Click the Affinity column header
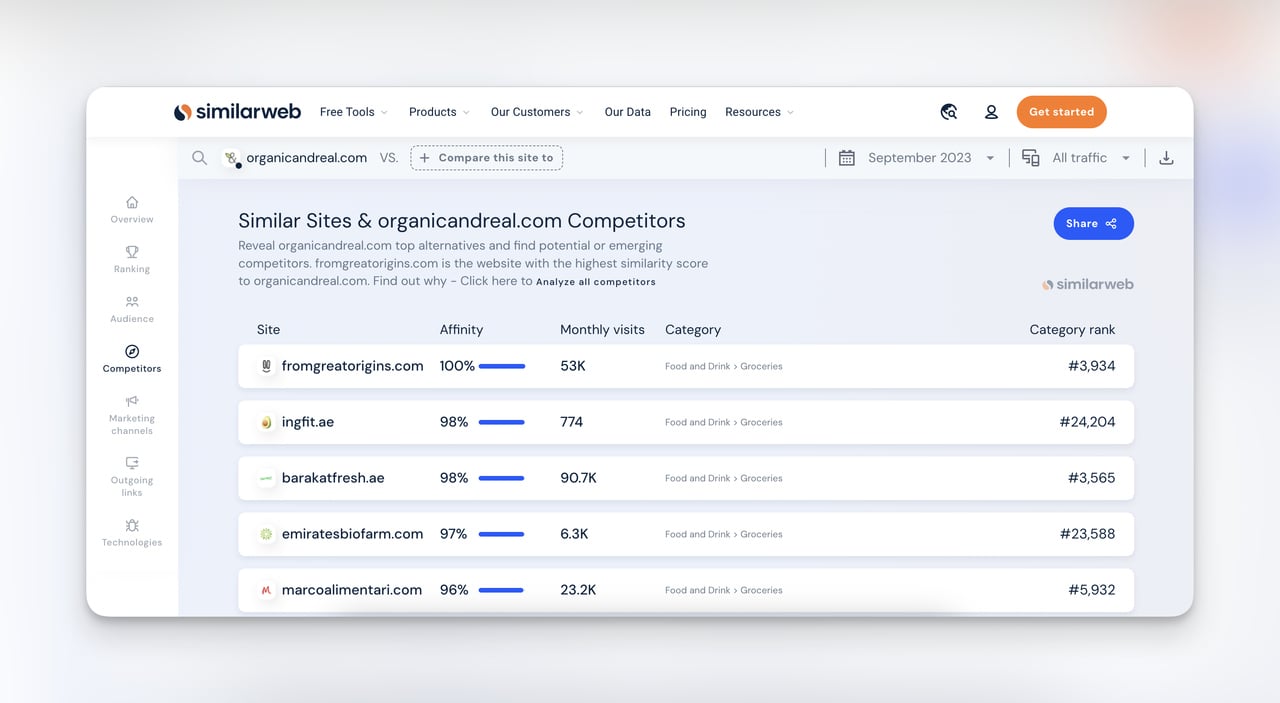1280x703 pixels. [x=461, y=330]
